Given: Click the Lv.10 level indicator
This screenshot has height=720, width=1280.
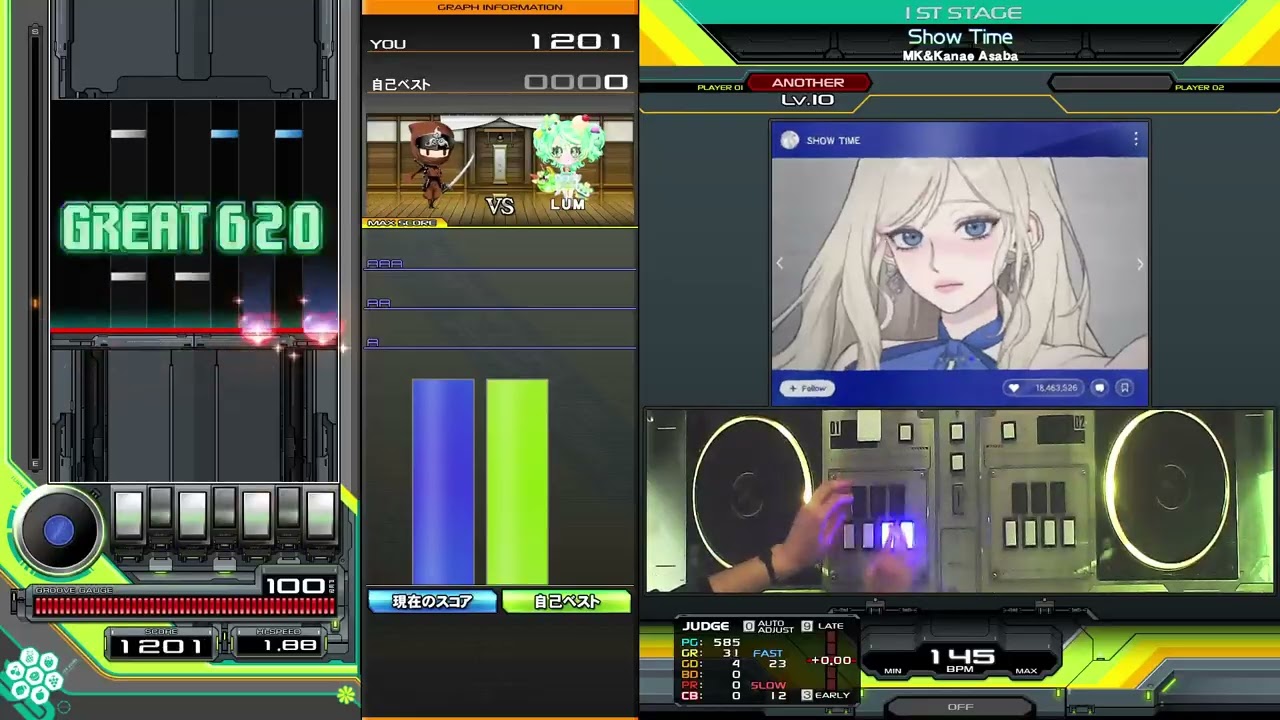Looking at the screenshot, I should click(x=808, y=100).
